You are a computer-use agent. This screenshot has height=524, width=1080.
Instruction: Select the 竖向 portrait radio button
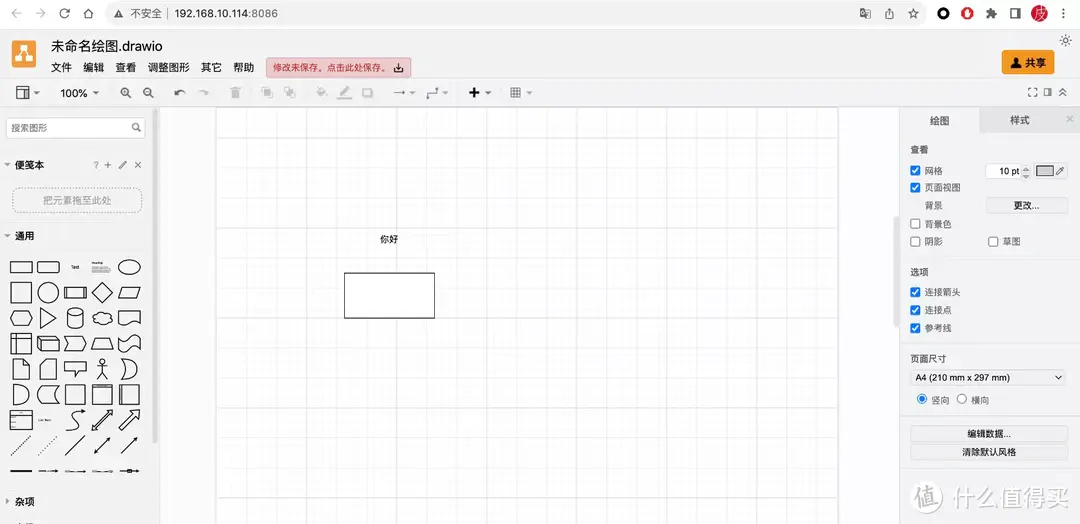(922, 399)
